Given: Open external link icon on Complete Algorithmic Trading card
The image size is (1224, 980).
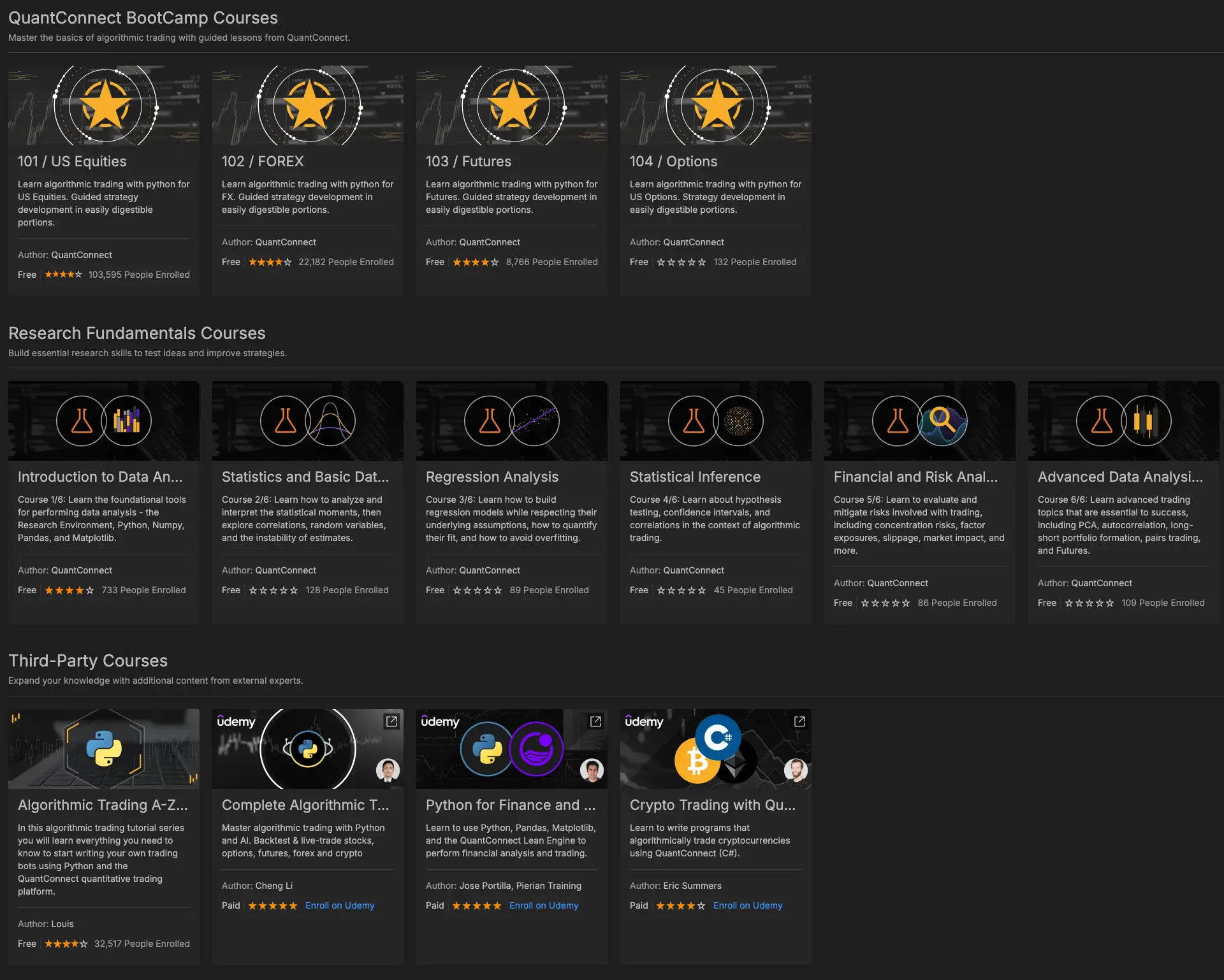Looking at the screenshot, I should click(391, 721).
